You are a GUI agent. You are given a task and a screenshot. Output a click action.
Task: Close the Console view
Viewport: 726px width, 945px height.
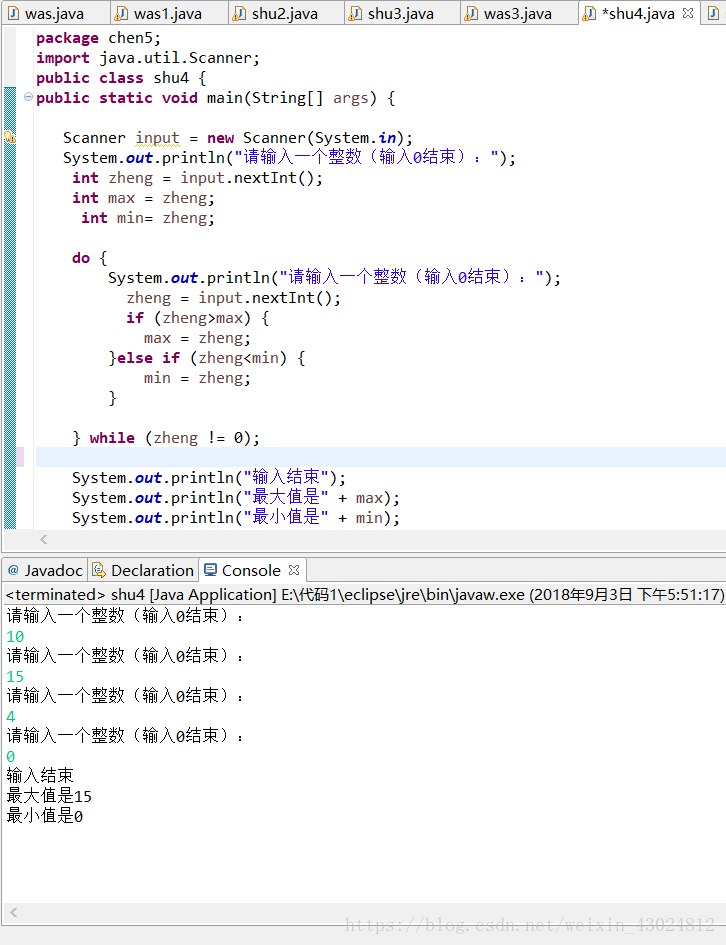point(294,570)
